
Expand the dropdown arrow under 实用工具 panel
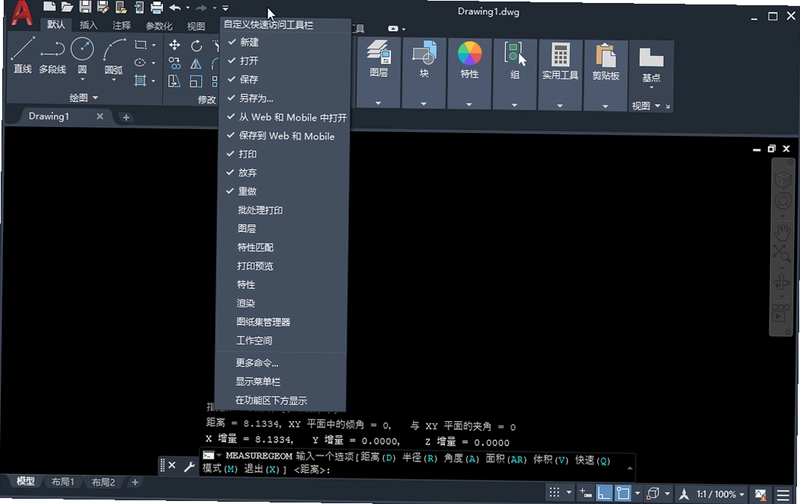coord(560,106)
